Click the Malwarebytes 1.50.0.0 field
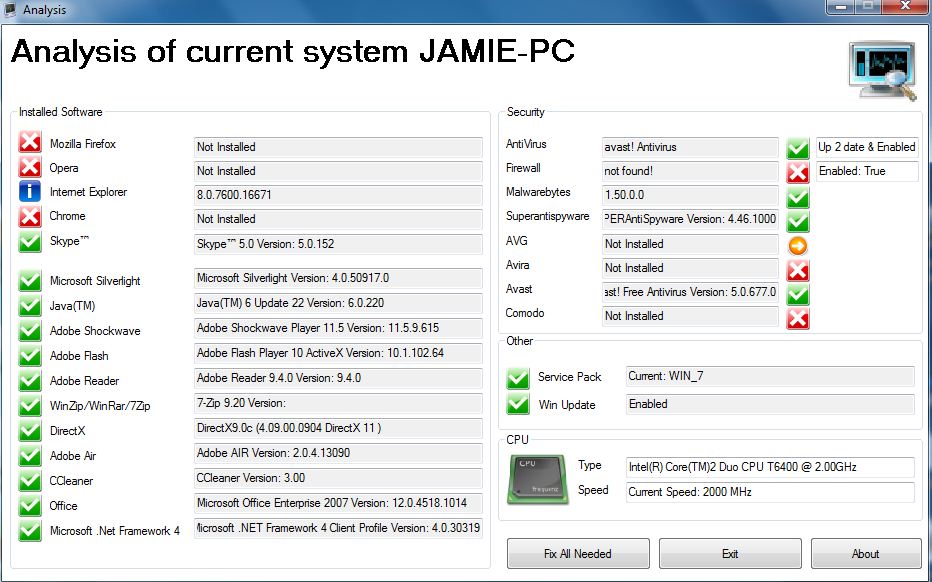This screenshot has width=932, height=582. (690, 195)
